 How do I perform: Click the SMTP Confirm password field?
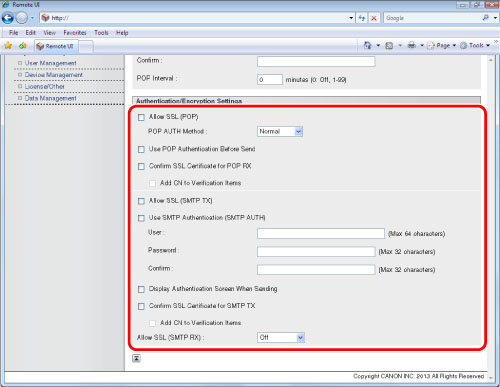(x=316, y=269)
